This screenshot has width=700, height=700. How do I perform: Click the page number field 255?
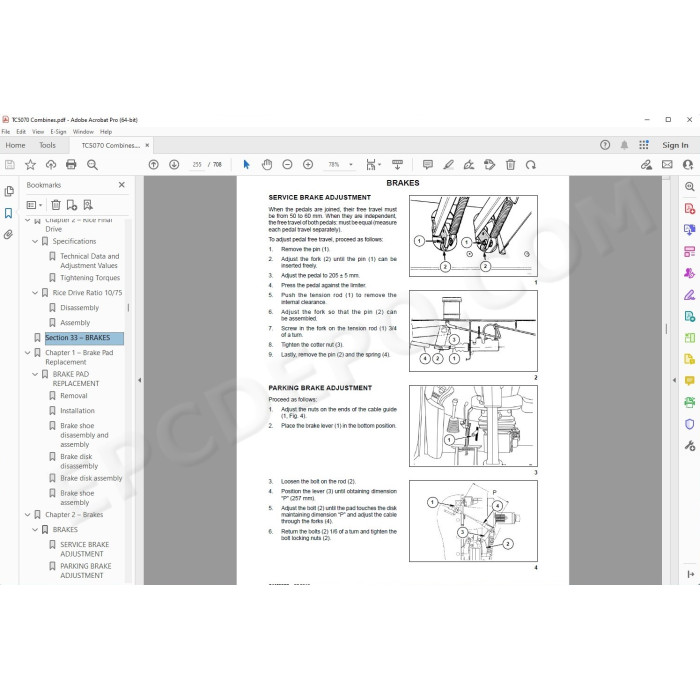pyautogui.click(x=197, y=165)
